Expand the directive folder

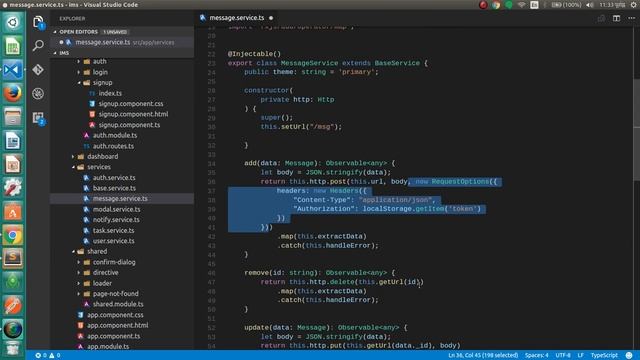click(79, 273)
